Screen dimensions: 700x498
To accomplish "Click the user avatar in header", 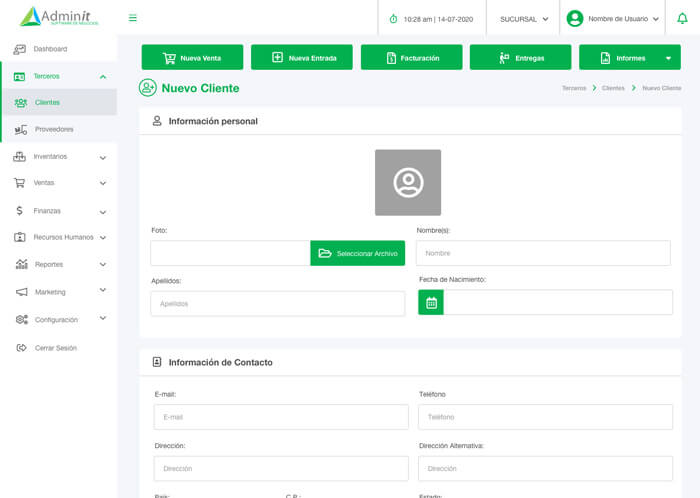I will [575, 18].
